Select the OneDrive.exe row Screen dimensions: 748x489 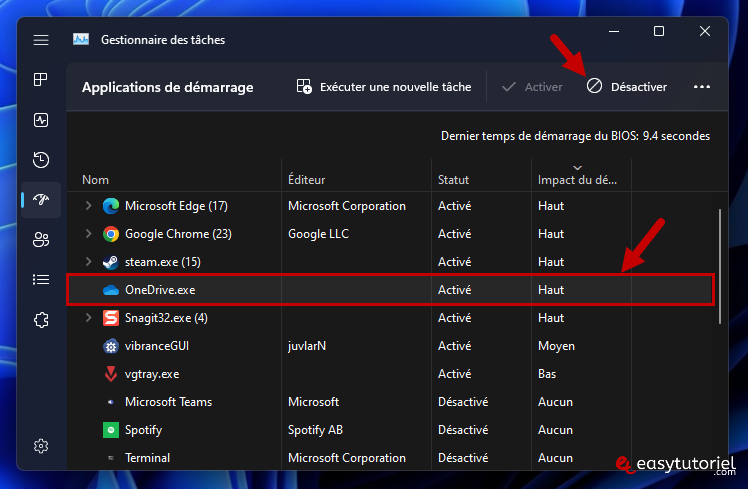(x=390, y=290)
